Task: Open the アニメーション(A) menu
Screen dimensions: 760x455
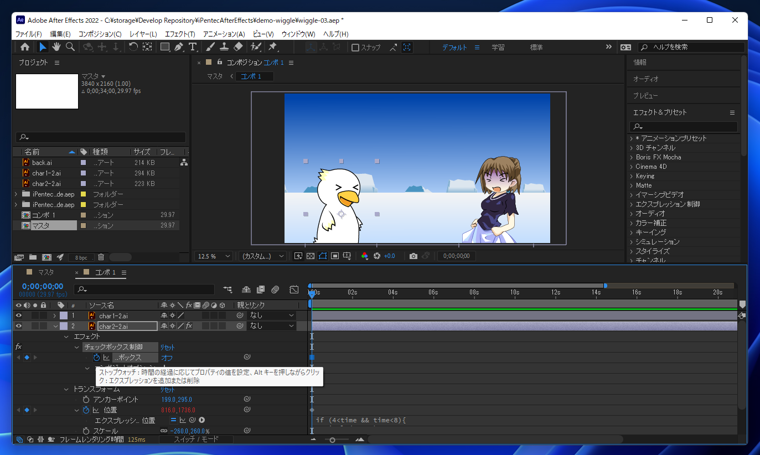Action: (224, 34)
